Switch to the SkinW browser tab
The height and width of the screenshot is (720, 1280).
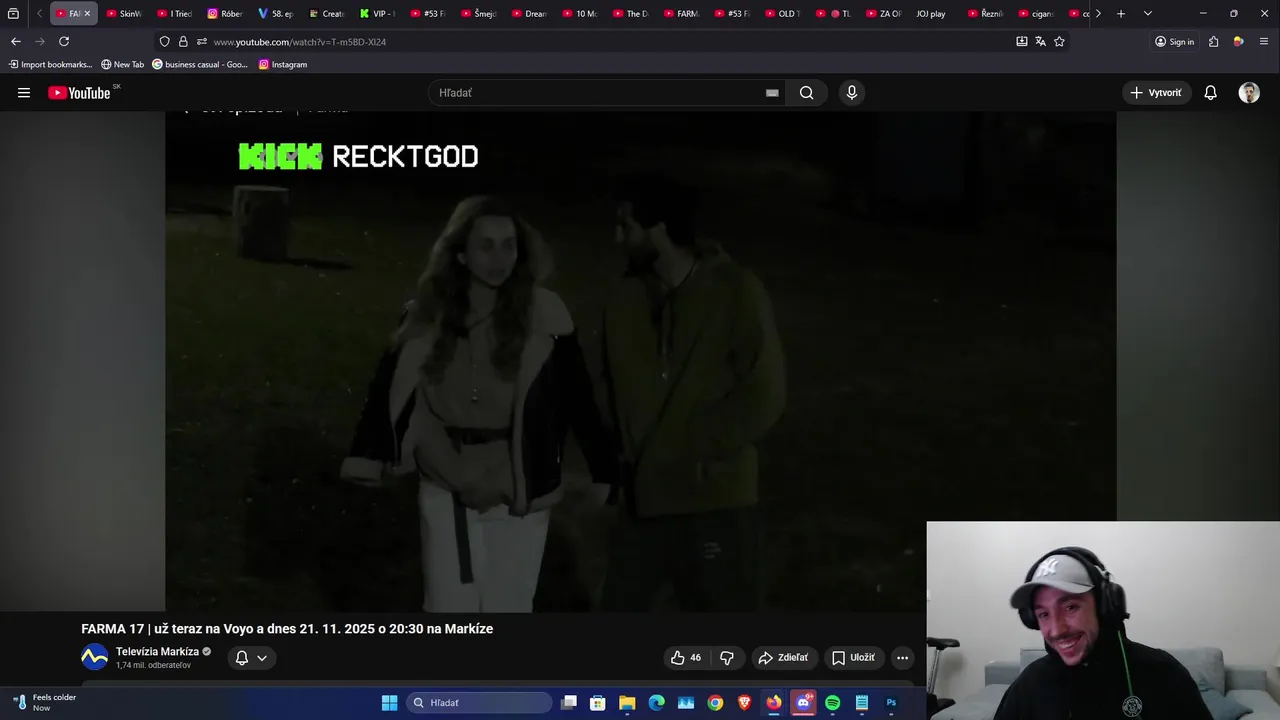125,14
